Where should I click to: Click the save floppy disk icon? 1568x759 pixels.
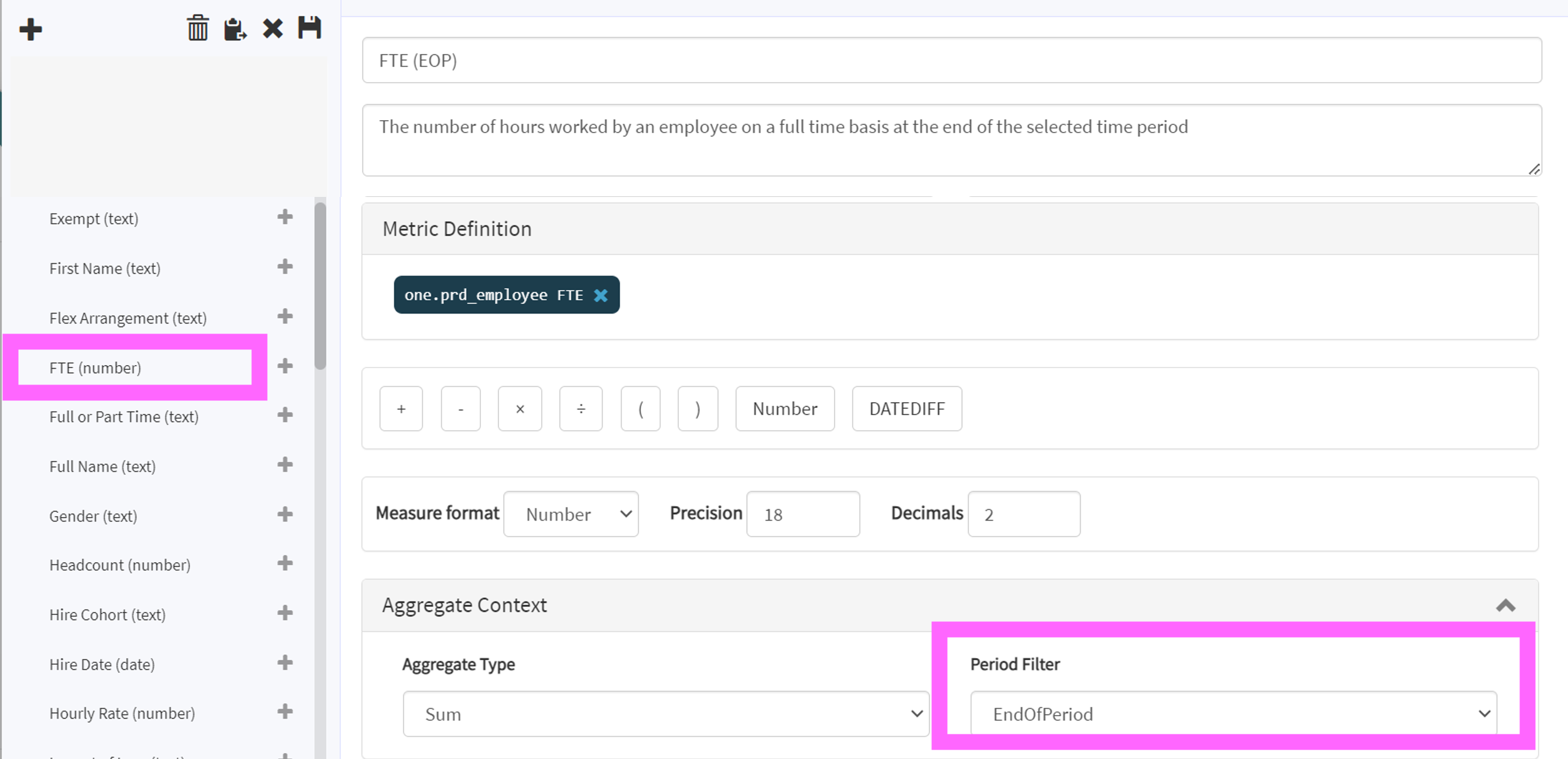click(x=309, y=28)
